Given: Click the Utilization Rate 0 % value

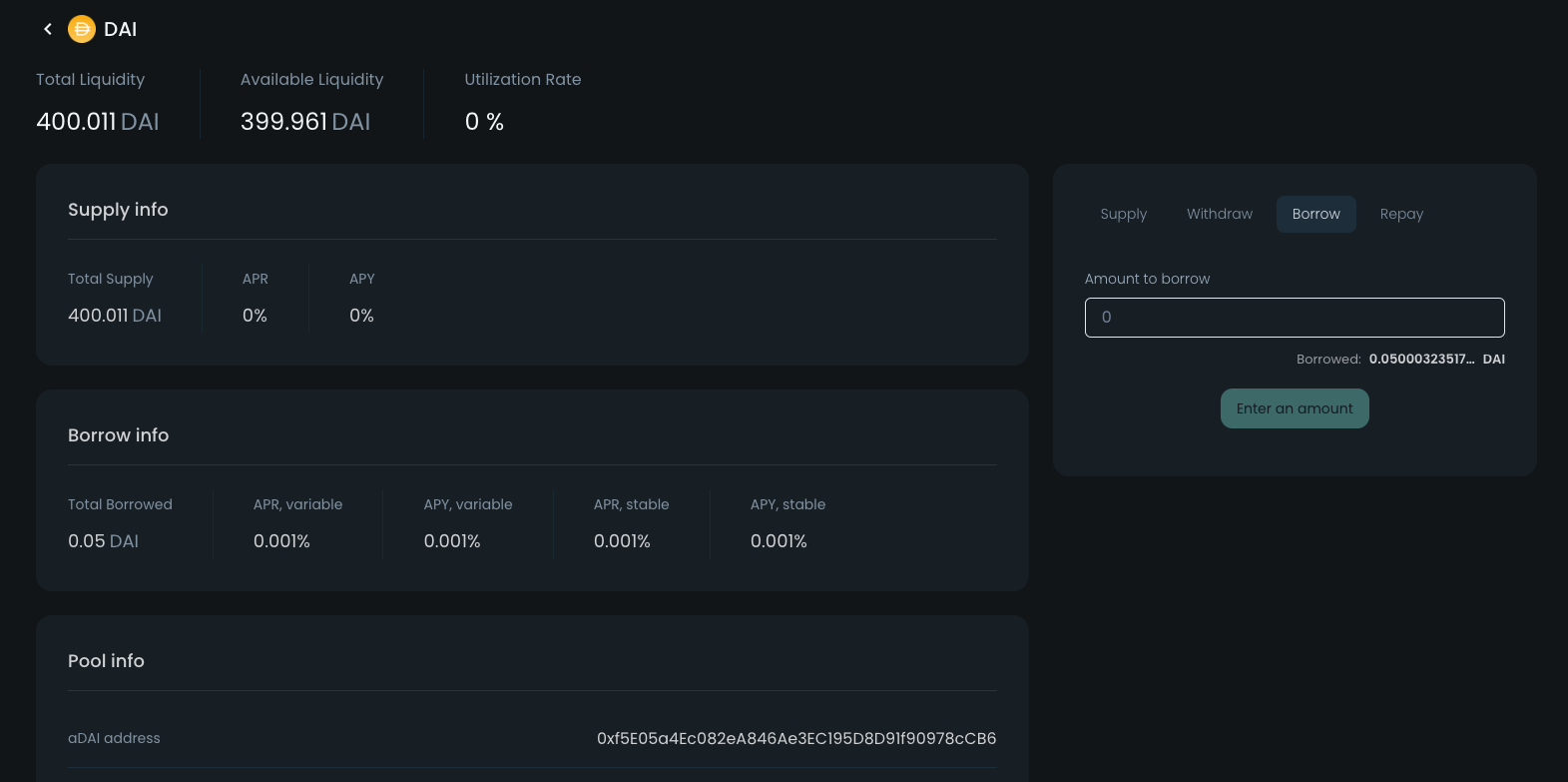Looking at the screenshot, I should [484, 122].
